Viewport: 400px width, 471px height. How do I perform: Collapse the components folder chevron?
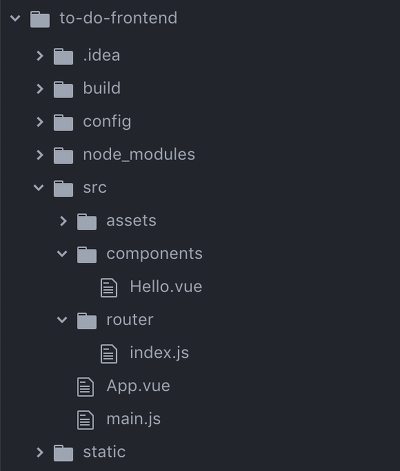62,254
